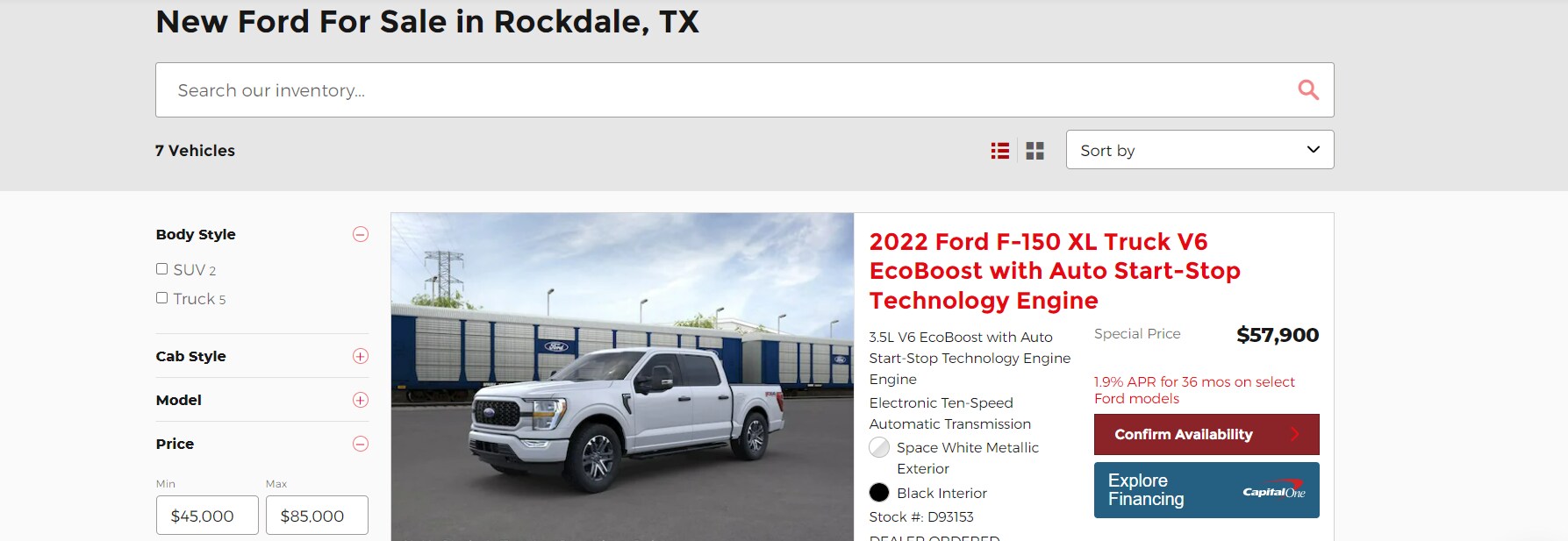Click the Search our inventory field
Image resolution: width=1568 pixels, height=541 pixels.
click(x=744, y=89)
